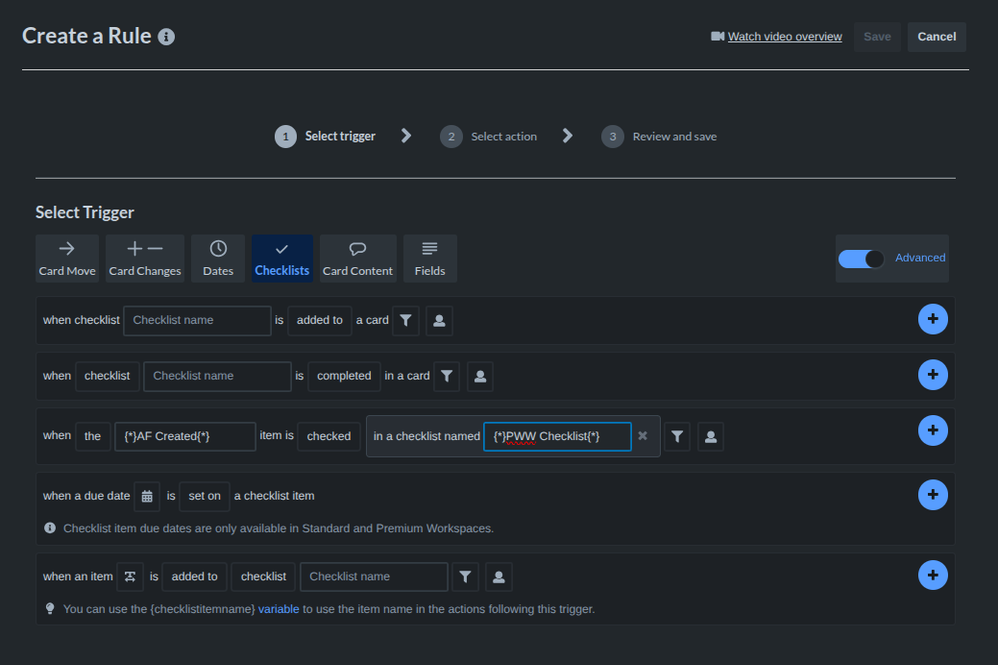This screenshot has height=665, width=998.
Task: Open filter icon in the item checked row
Action: tap(677, 437)
